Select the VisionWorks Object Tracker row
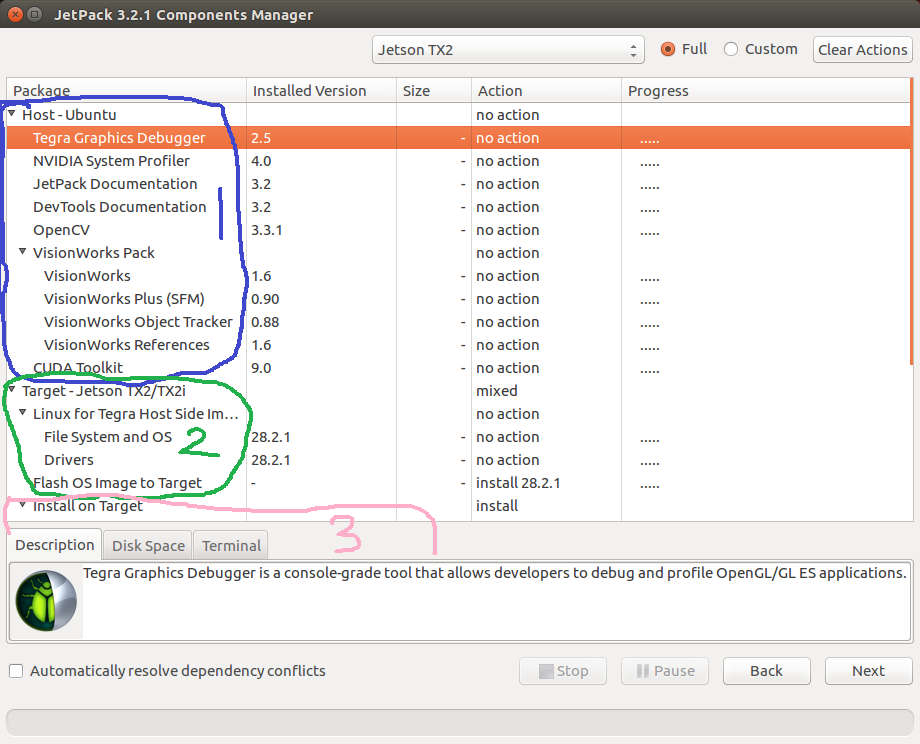The width and height of the screenshot is (920, 744). click(x=458, y=322)
